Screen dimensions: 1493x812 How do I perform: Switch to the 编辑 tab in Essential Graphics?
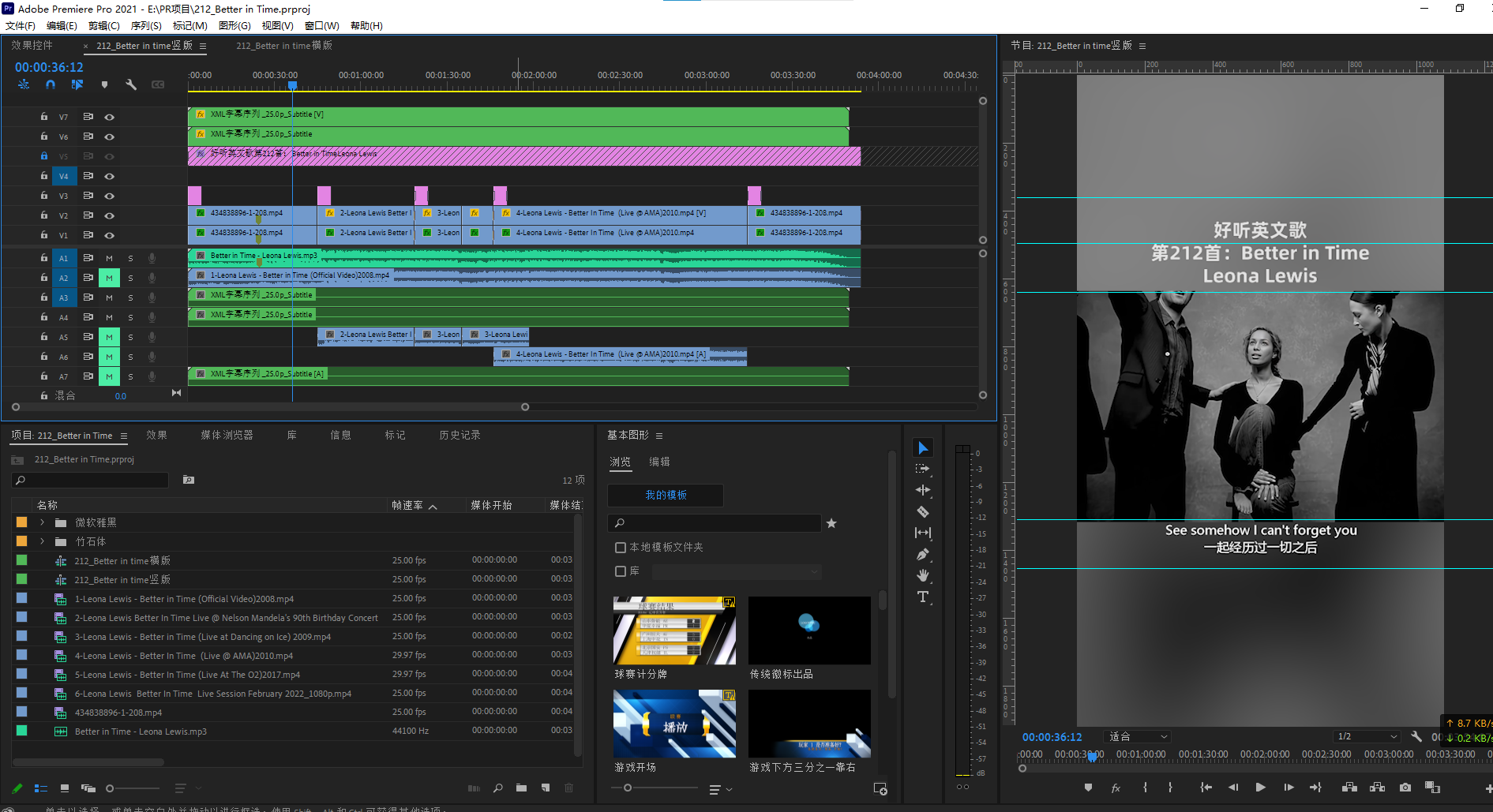tap(659, 462)
